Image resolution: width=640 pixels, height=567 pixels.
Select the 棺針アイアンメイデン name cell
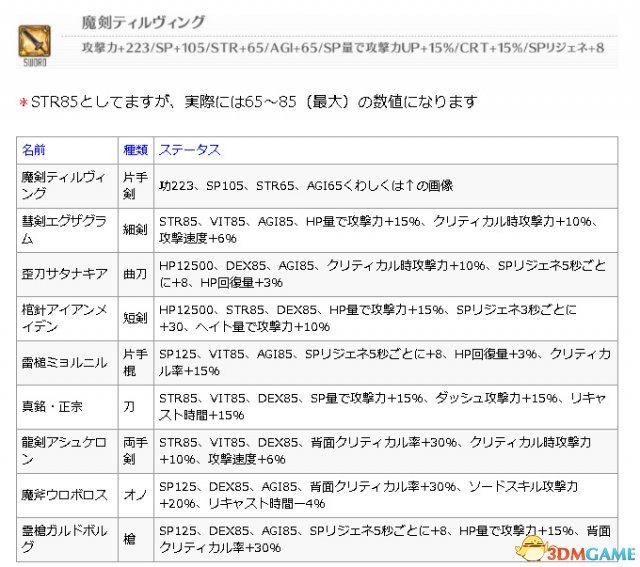(67, 318)
